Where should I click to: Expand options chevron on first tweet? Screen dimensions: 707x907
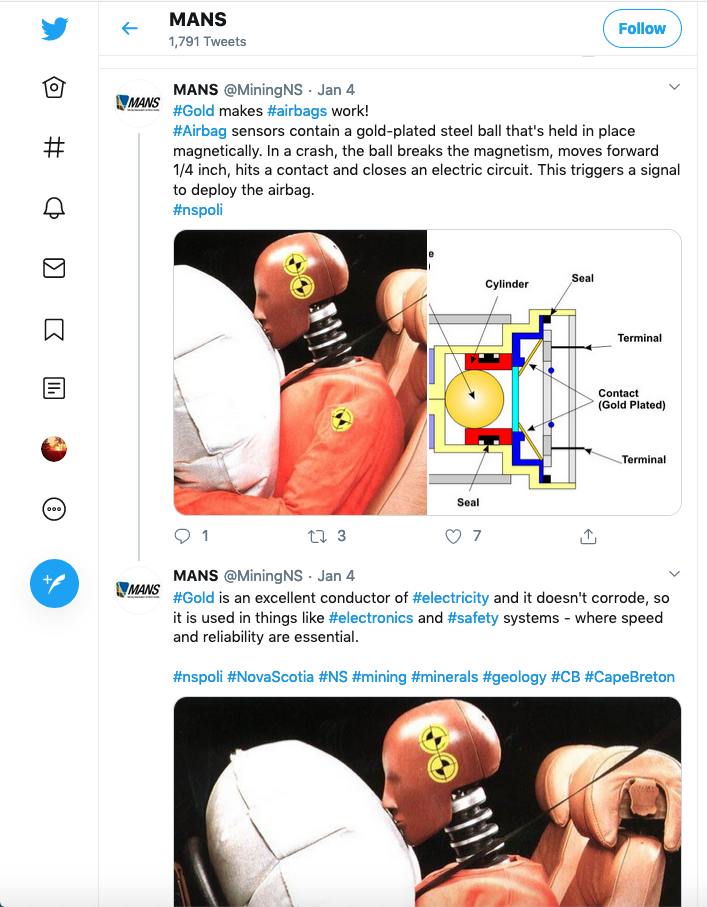coord(674,87)
